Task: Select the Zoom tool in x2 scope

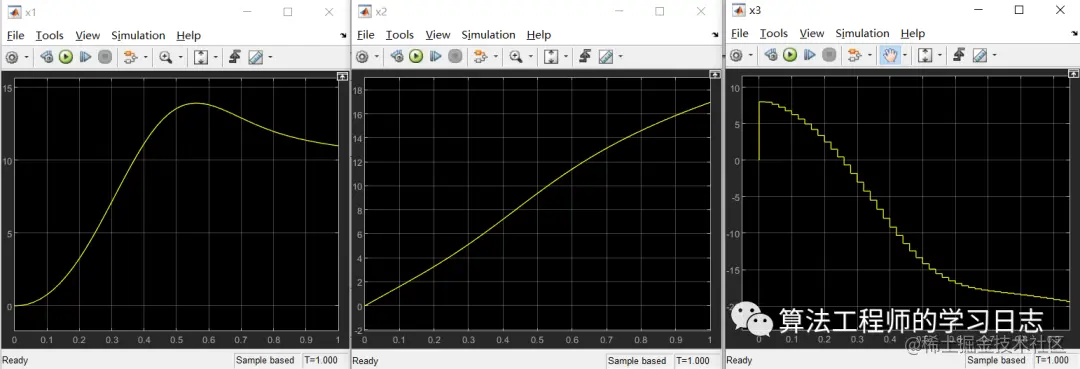Action: pos(515,57)
